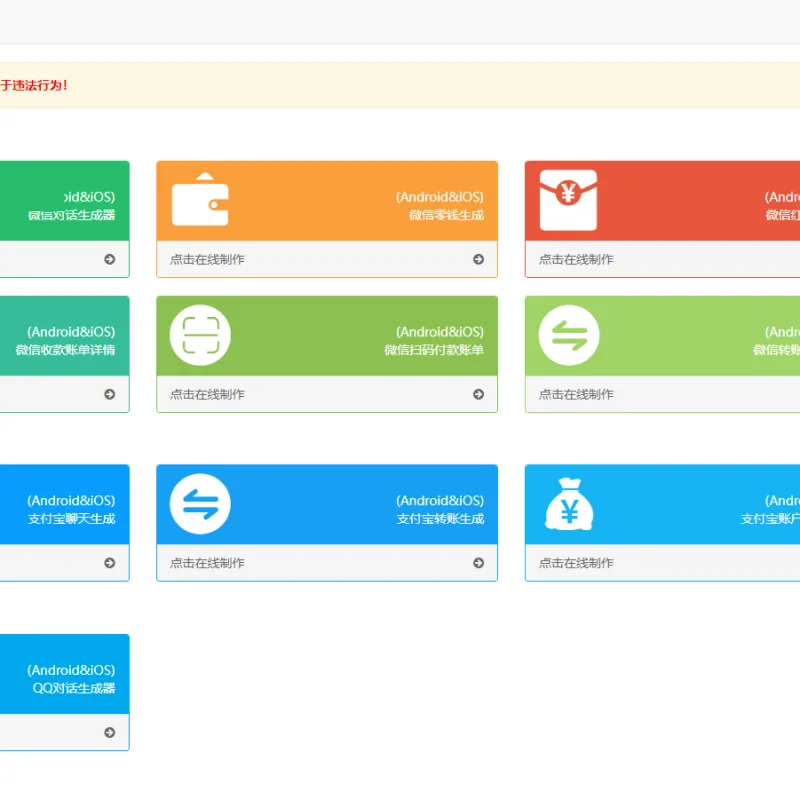Open 点击在线制作 under 支付宝转账生成
The image size is (800, 800).
click(207, 563)
